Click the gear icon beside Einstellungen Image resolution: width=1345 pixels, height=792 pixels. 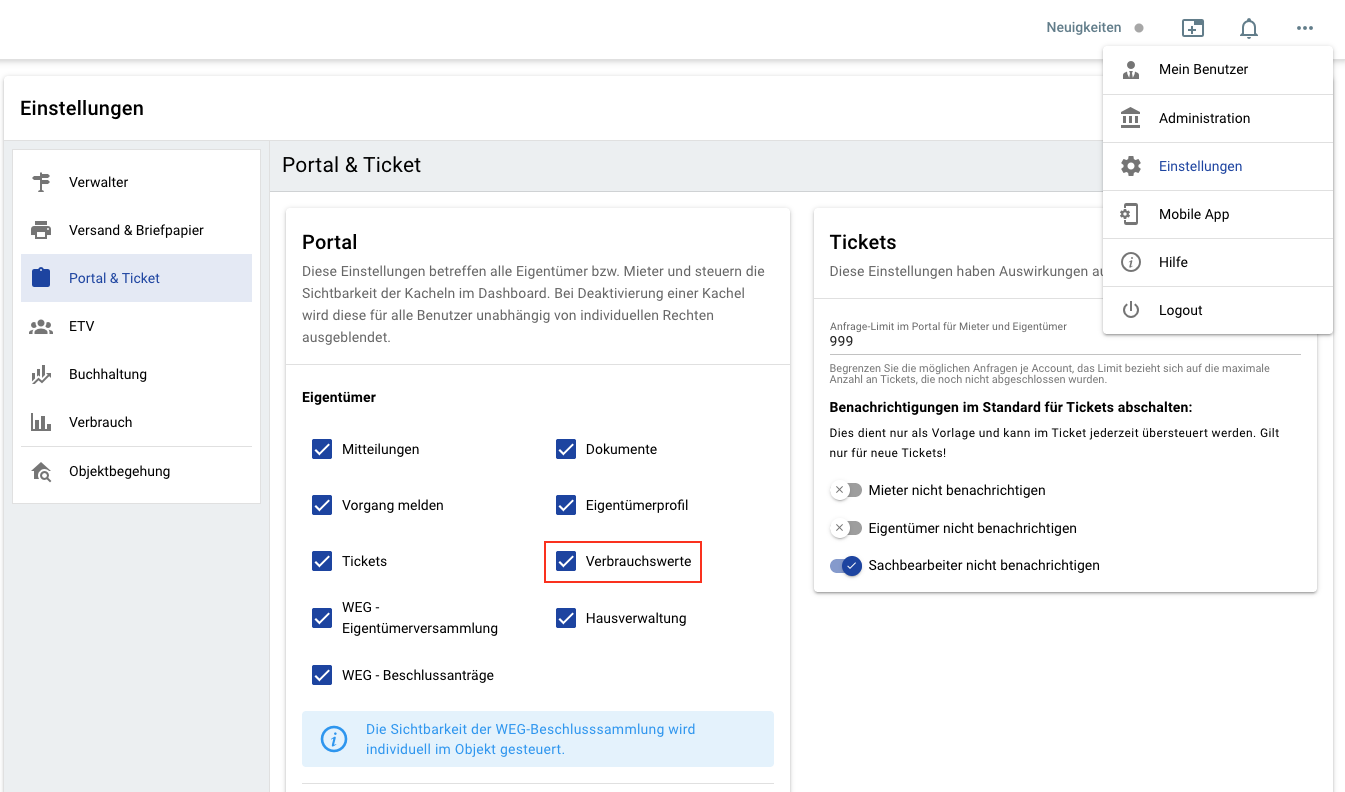click(1131, 166)
